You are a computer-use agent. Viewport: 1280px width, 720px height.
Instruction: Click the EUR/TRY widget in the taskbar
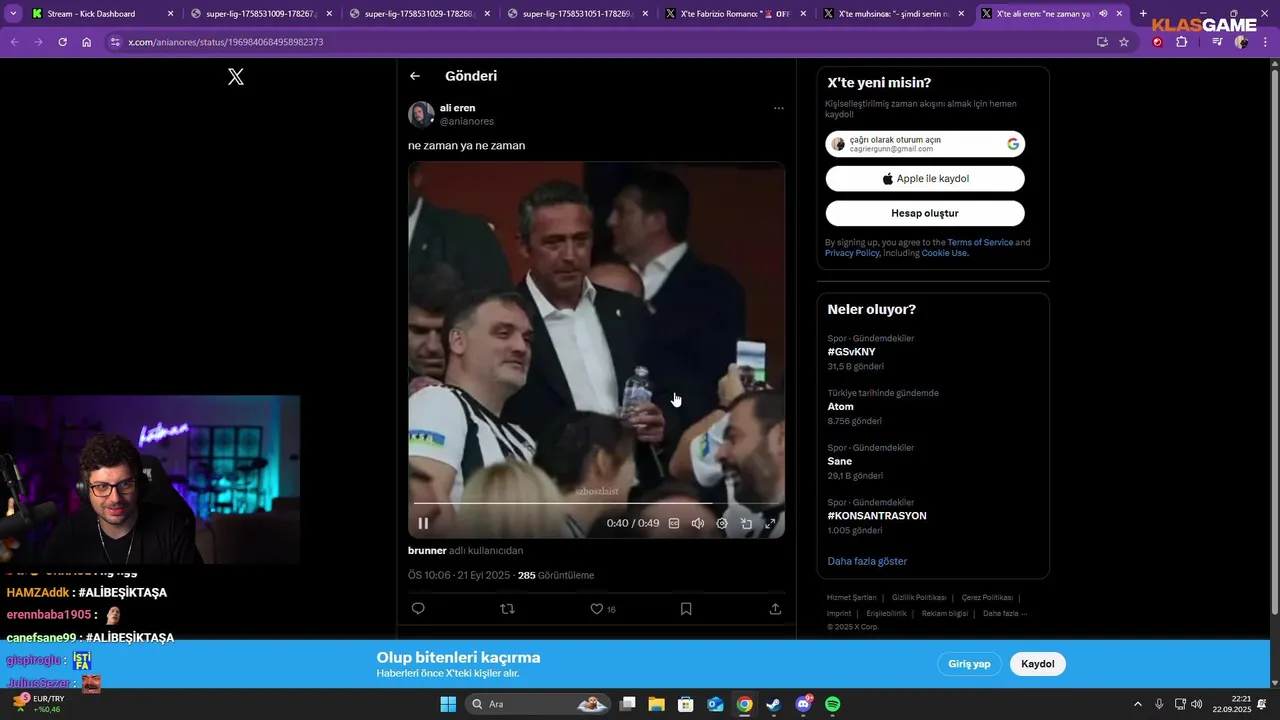[x=39, y=704]
